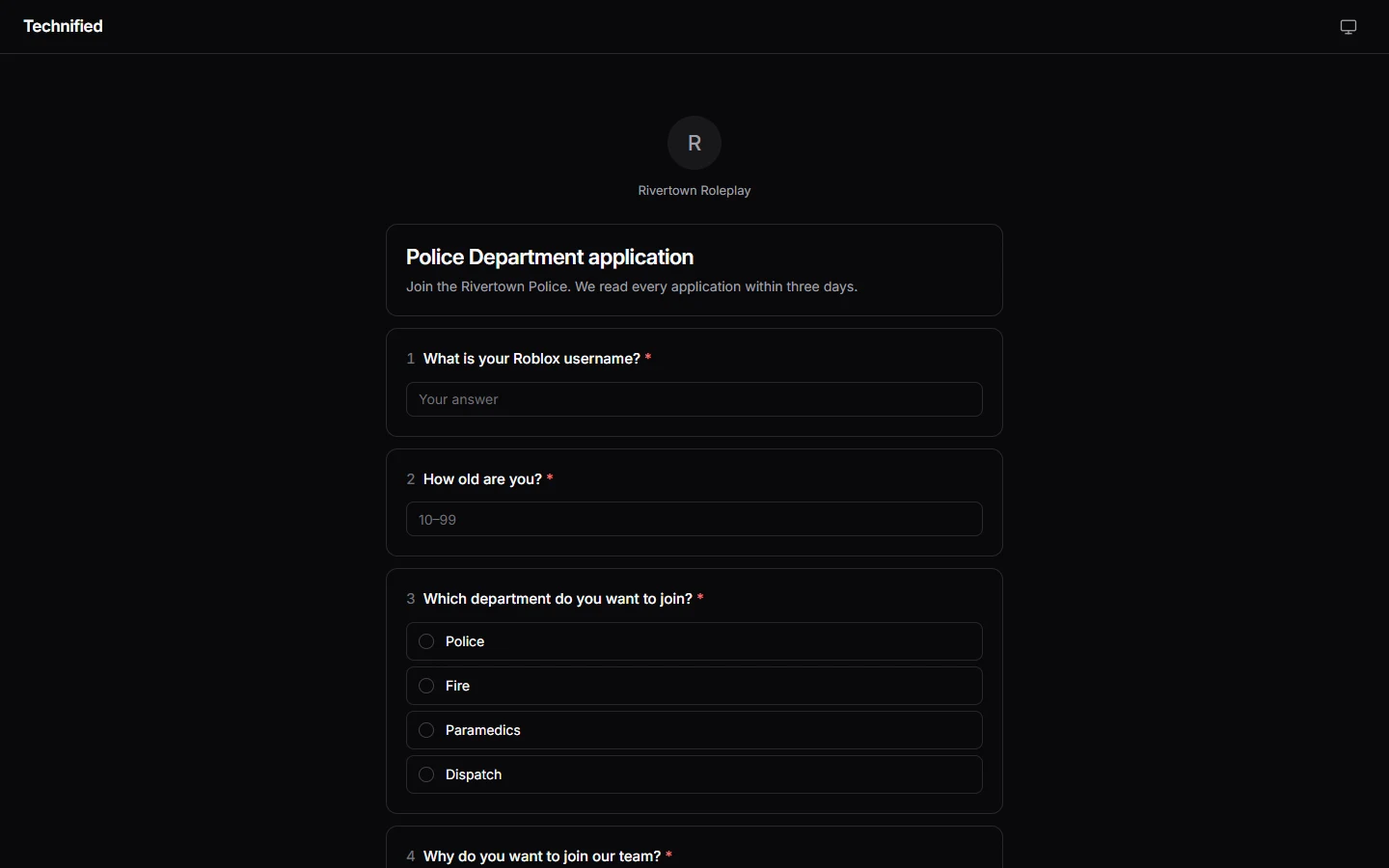Click the application description about three days
The width and height of the screenshot is (1389, 868).
point(632,286)
